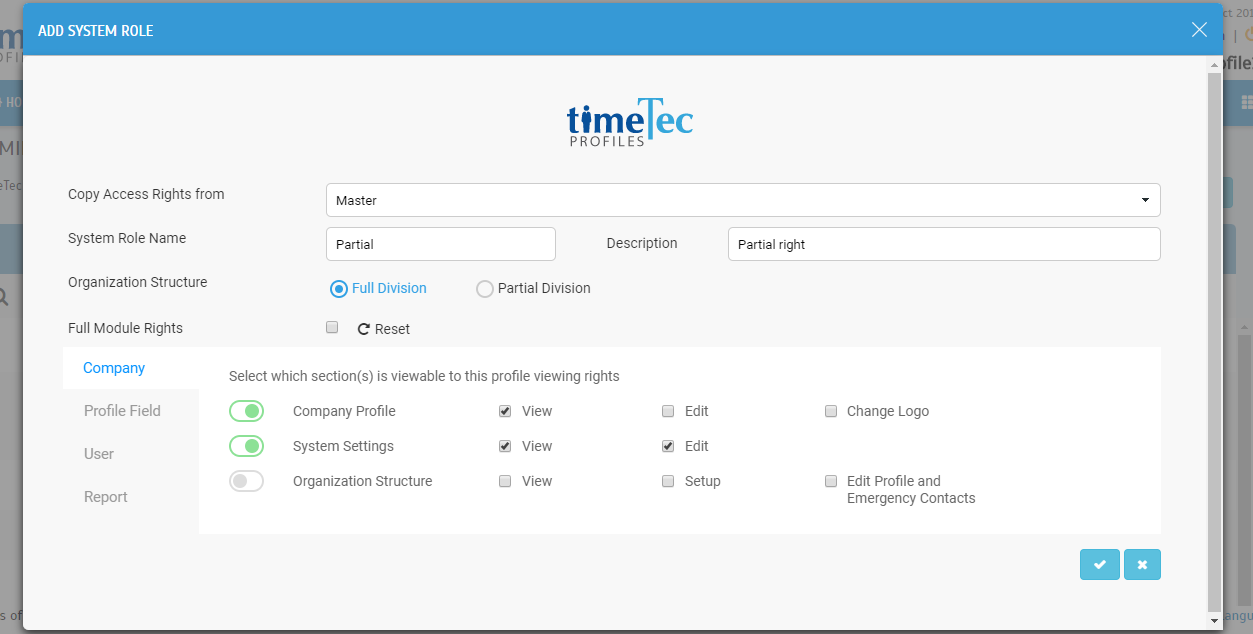The width and height of the screenshot is (1253, 634).
Task: Uncheck System Settings Edit checkbox
Action: coord(668,446)
